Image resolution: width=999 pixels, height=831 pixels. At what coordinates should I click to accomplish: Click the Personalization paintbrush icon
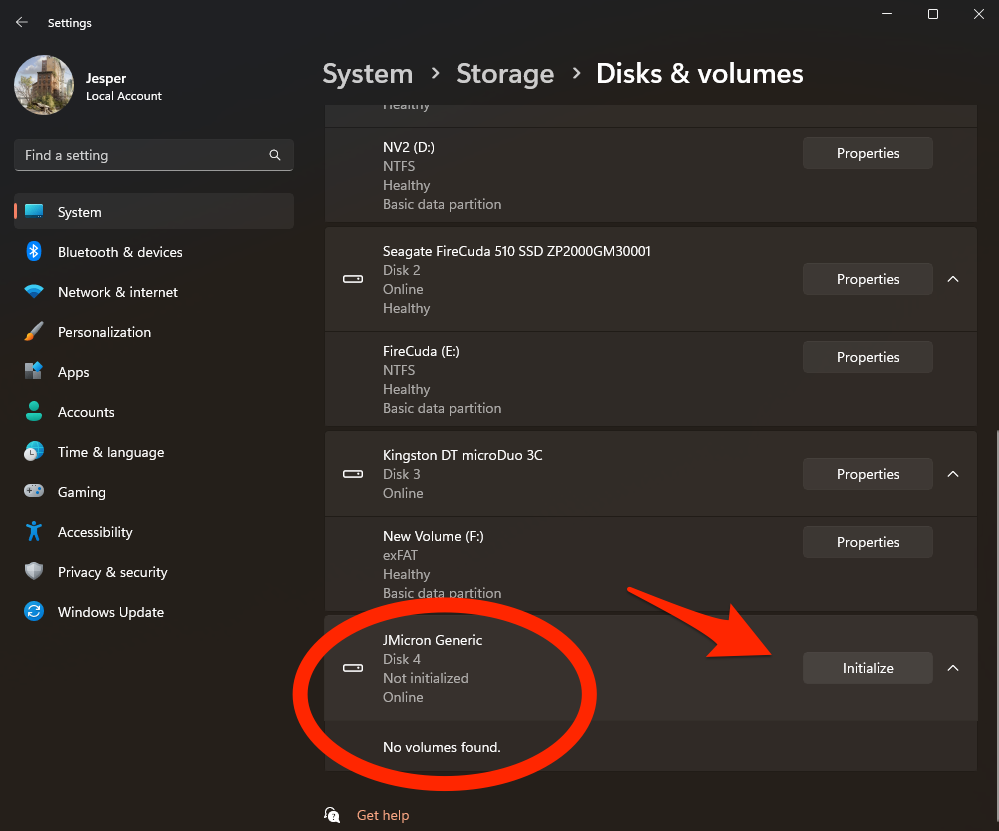click(34, 331)
